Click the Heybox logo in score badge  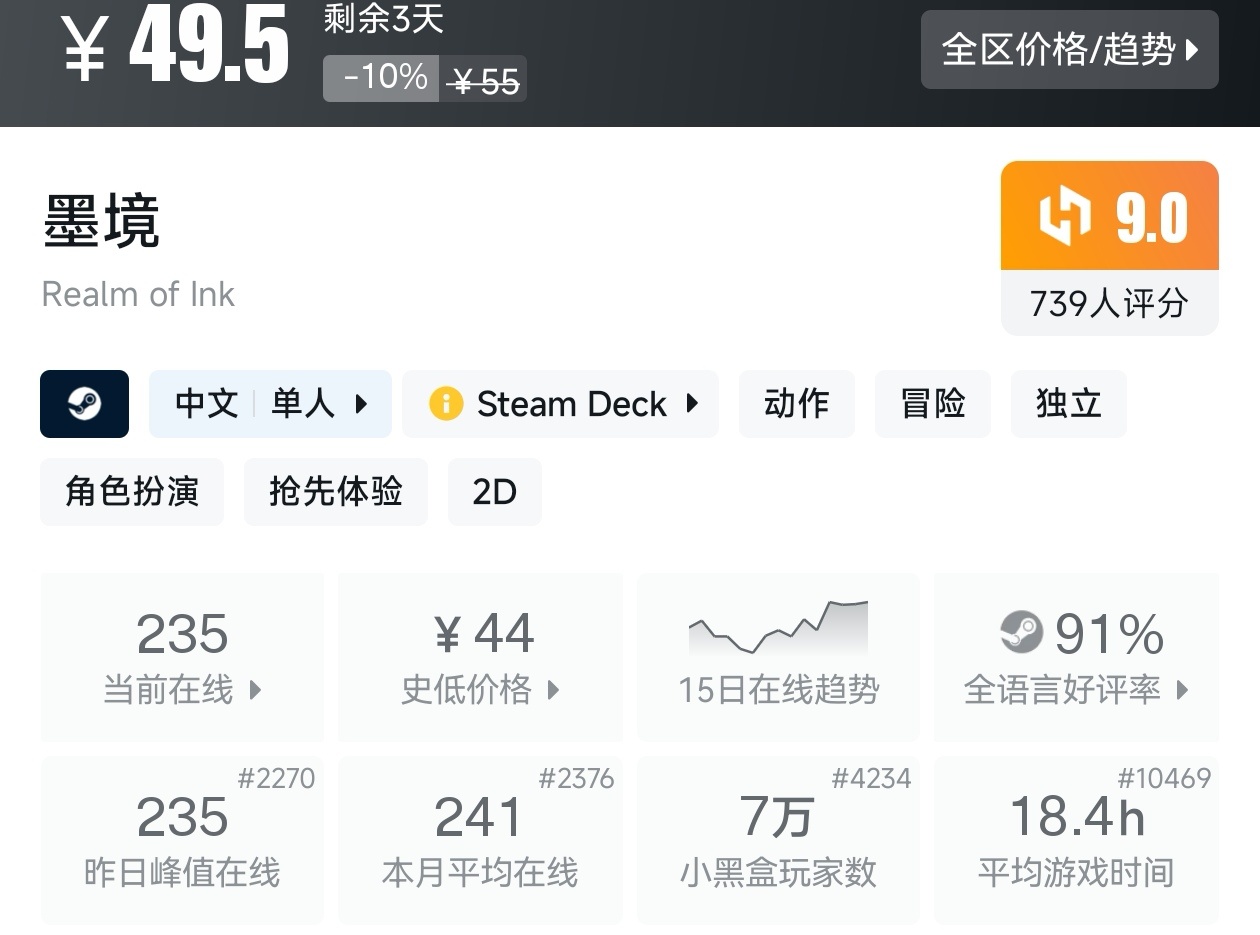(x=1064, y=216)
